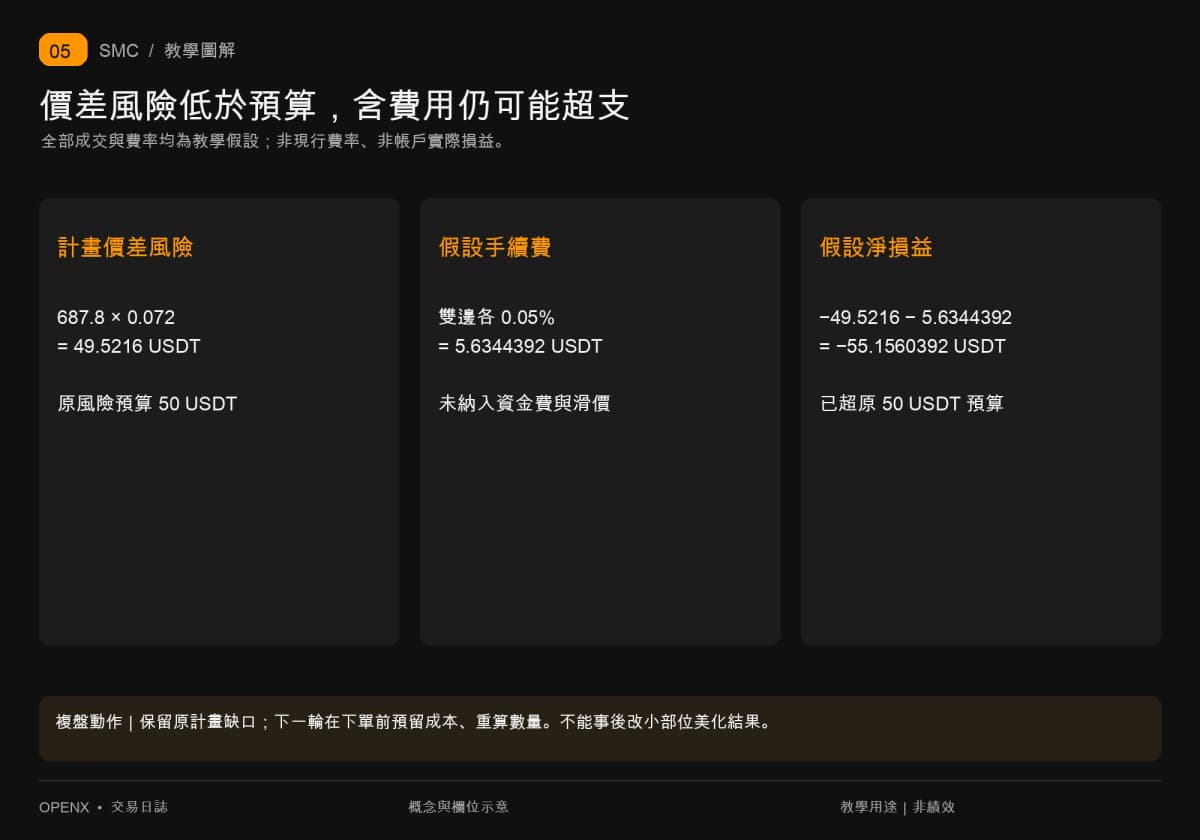
Task: Click the note 原風險預算 50 USDT
Action: [147, 404]
